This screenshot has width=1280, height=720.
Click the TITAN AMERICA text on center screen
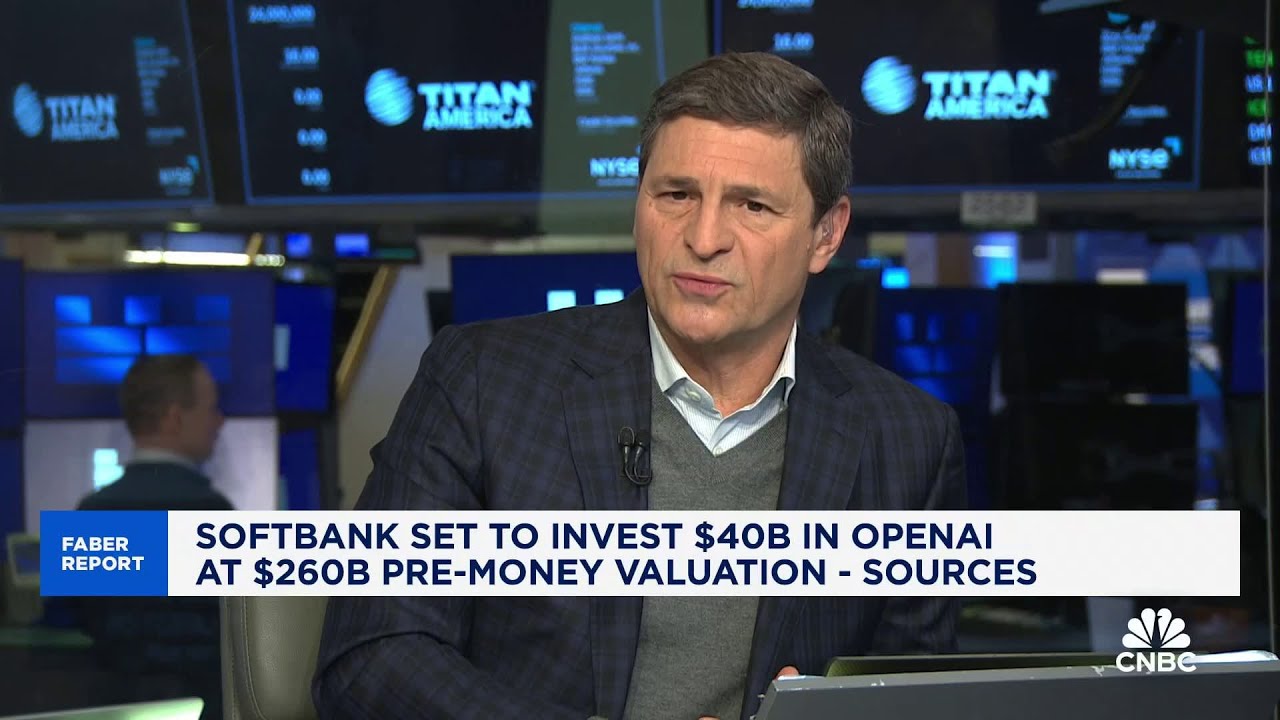475,104
